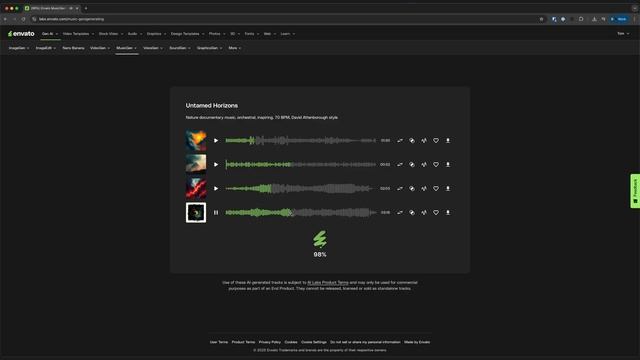Go back using the browser back arrow
640x360 pixels.
pyautogui.click(x=5, y=19)
